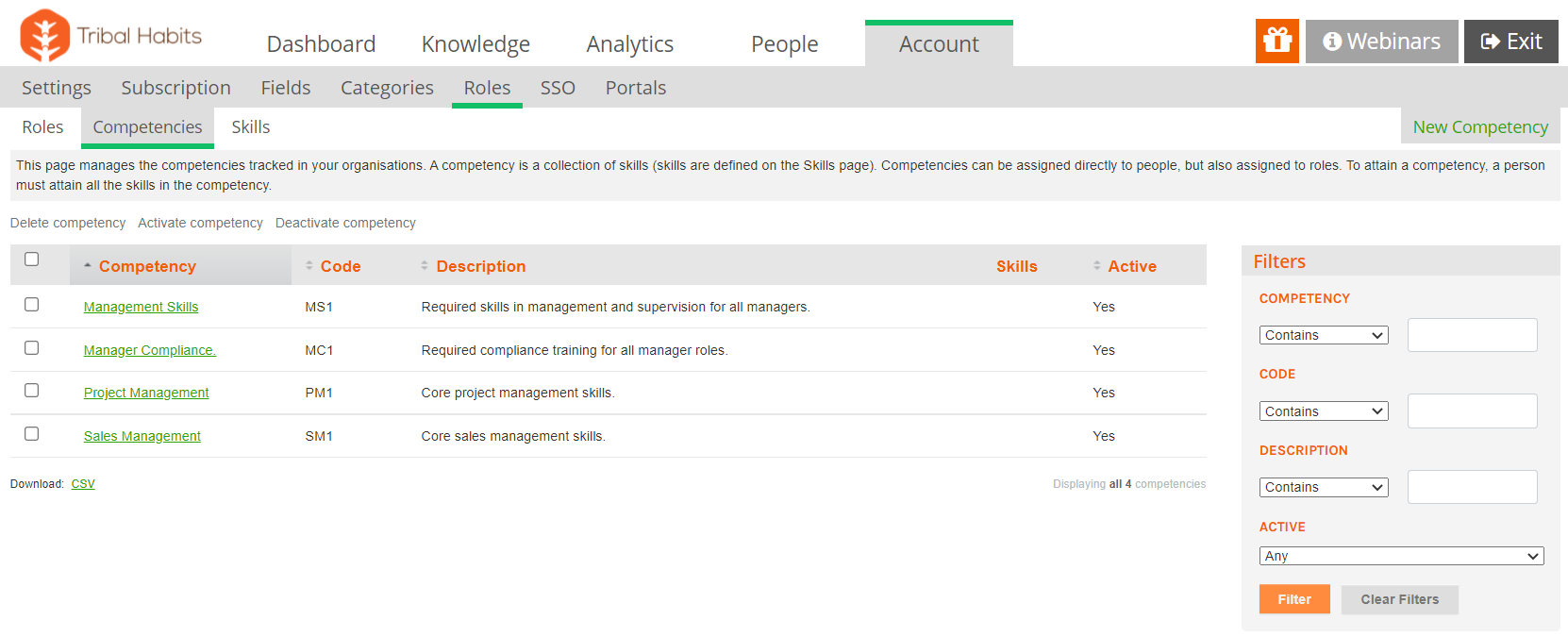This screenshot has width=1568, height=637.
Task: Click the Skills column header
Action: coord(1016,266)
